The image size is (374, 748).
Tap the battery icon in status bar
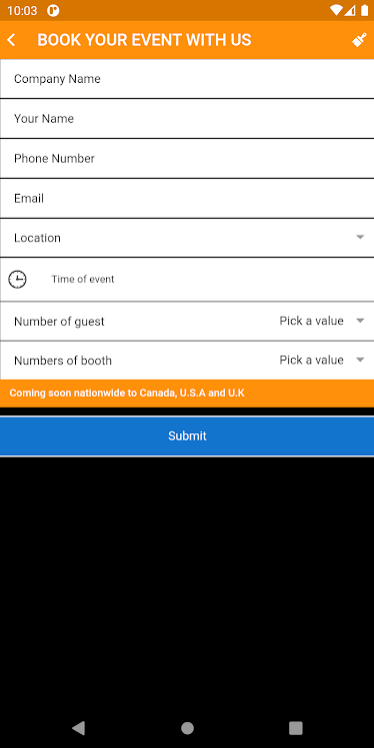(x=364, y=10)
